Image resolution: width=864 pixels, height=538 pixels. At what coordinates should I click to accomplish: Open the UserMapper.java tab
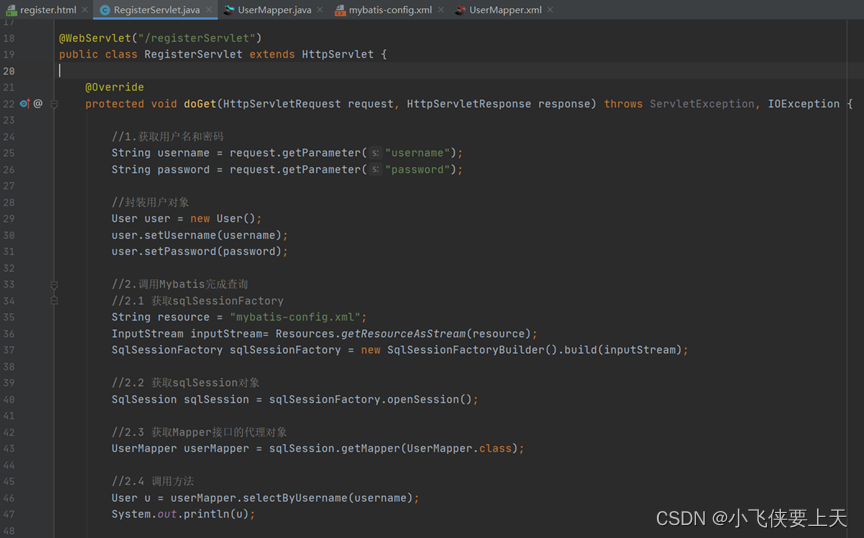(x=274, y=9)
